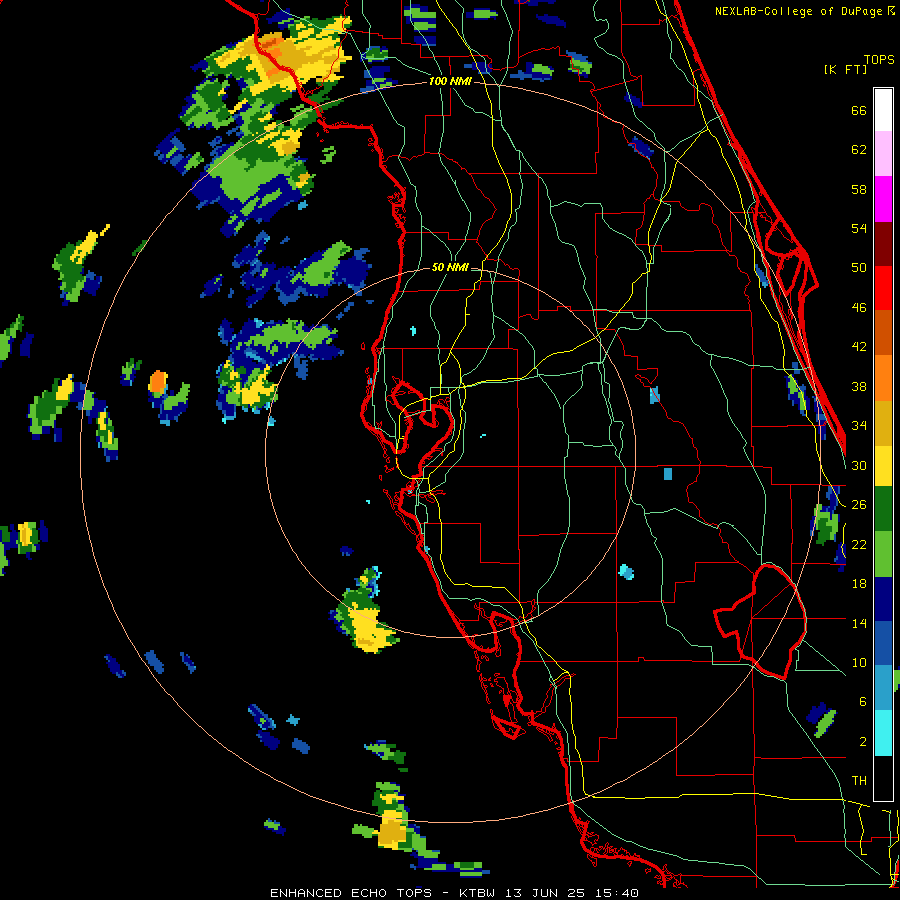Click the [K FT] units label
This screenshot has height=900, width=900.
(845, 69)
